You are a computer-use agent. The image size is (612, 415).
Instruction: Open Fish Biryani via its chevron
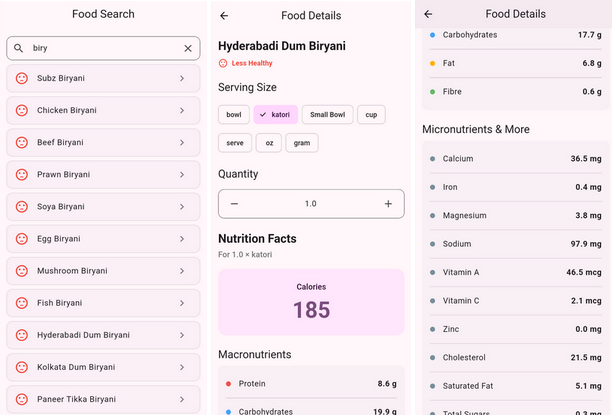pos(182,303)
